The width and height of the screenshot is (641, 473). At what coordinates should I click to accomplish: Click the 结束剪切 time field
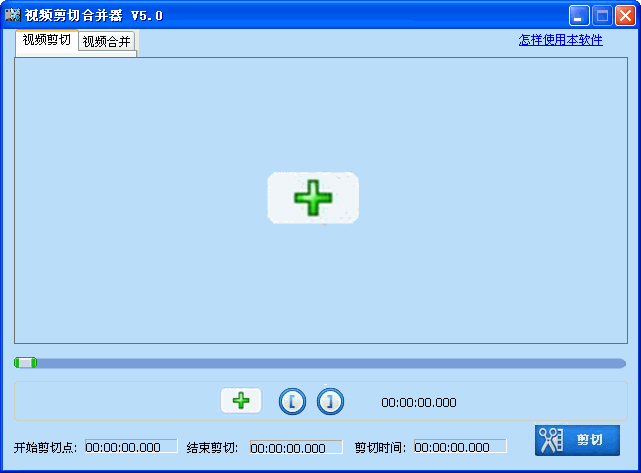296,447
